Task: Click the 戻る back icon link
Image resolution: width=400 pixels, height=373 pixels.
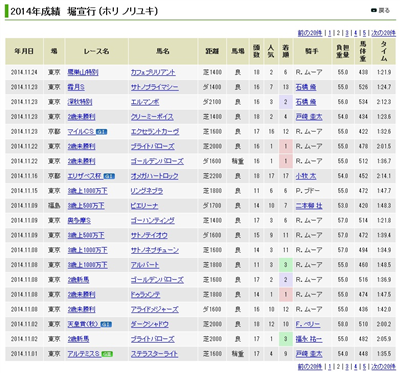Action: (x=380, y=10)
